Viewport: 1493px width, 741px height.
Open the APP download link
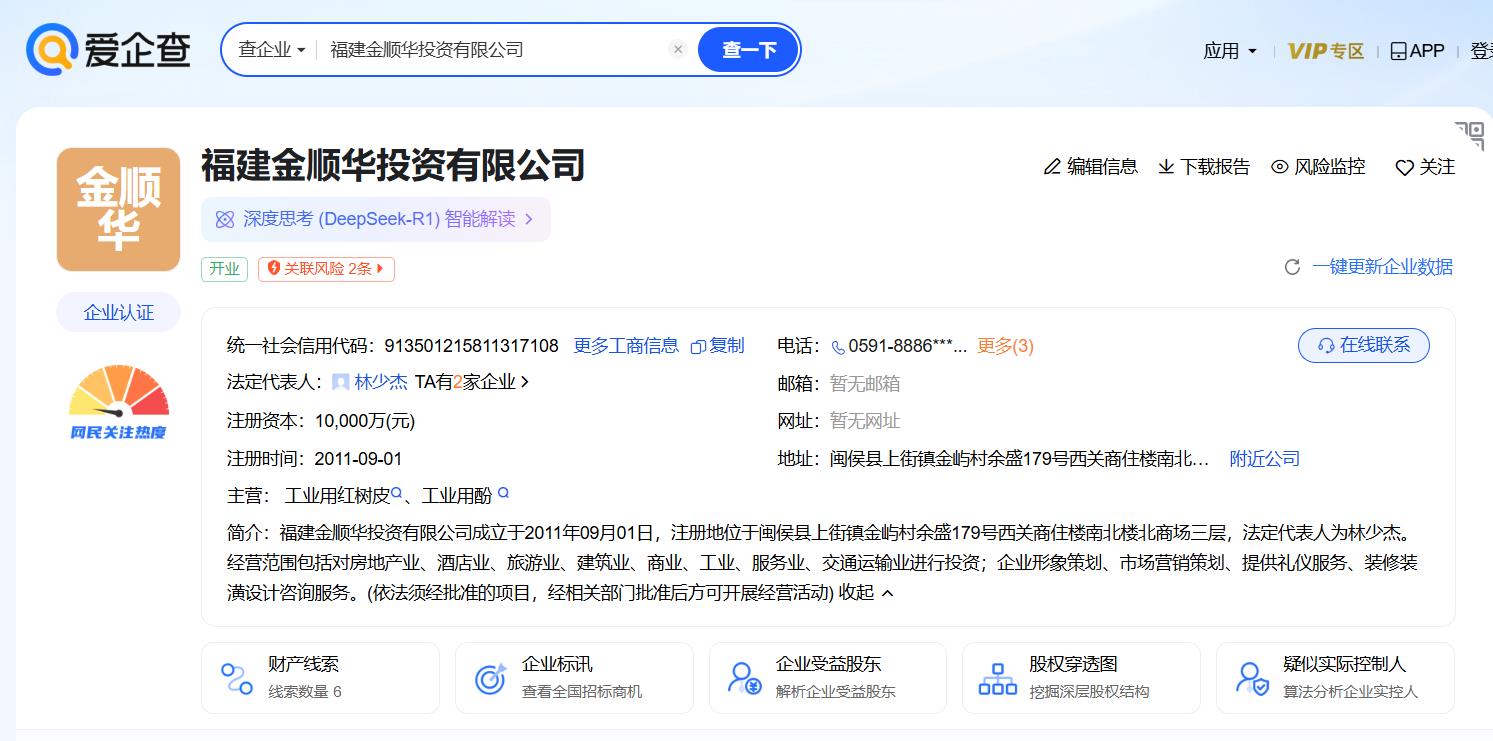tap(1417, 51)
